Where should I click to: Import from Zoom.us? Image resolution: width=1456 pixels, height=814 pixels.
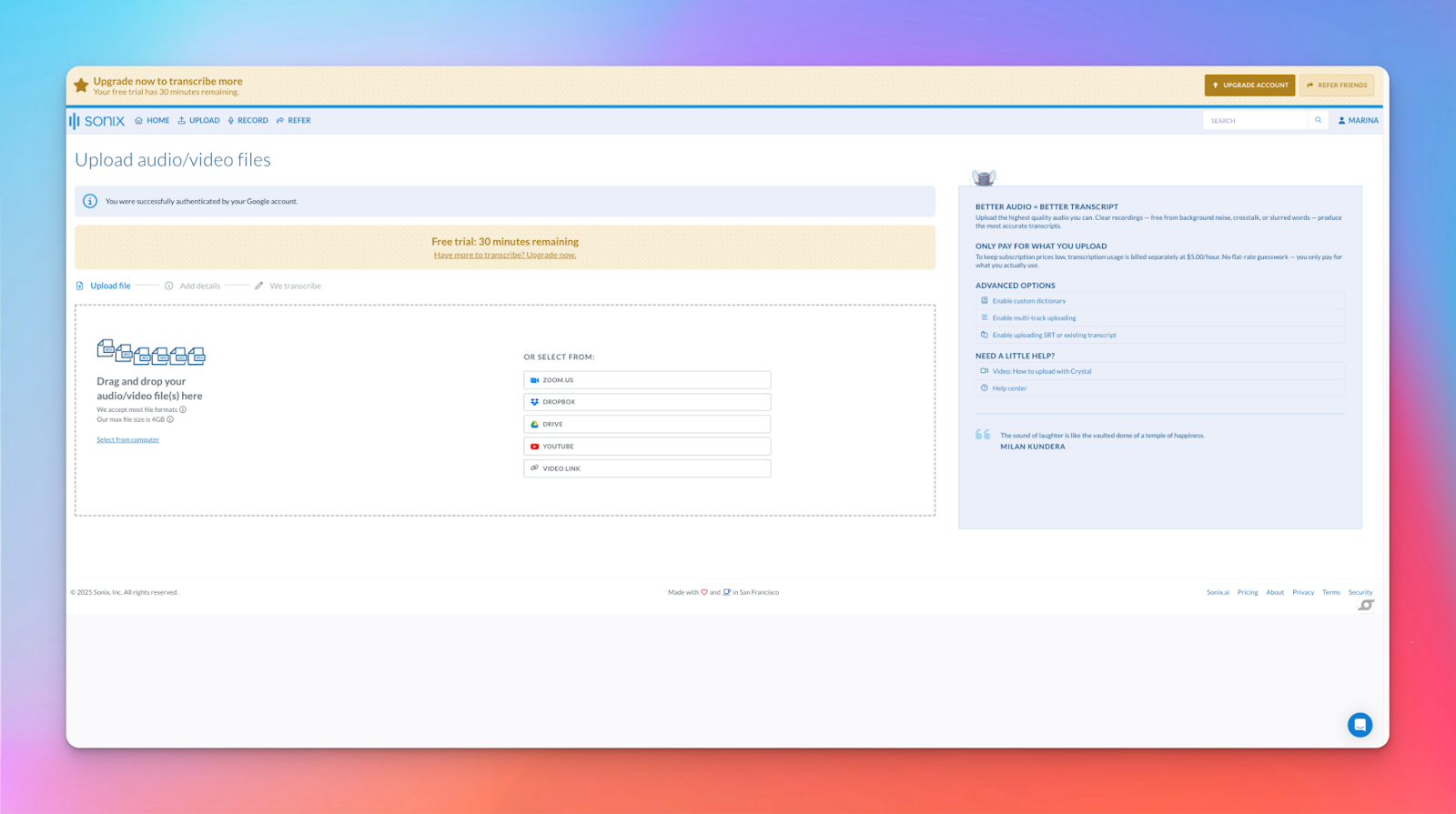tap(647, 380)
